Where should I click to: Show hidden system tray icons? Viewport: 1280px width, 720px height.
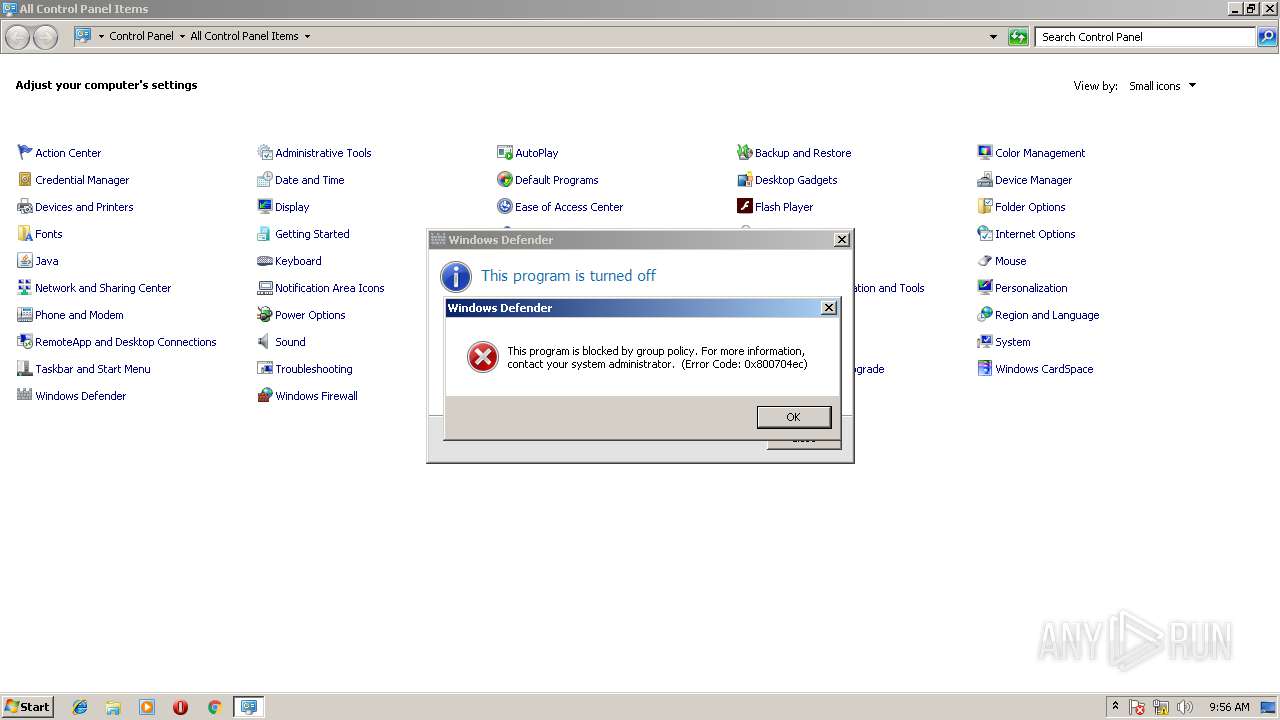coord(1115,706)
